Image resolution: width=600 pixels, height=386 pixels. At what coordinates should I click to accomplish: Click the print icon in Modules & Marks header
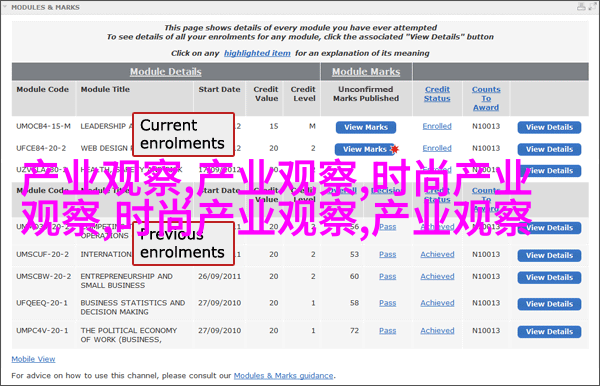pyautogui.click(x=581, y=7)
